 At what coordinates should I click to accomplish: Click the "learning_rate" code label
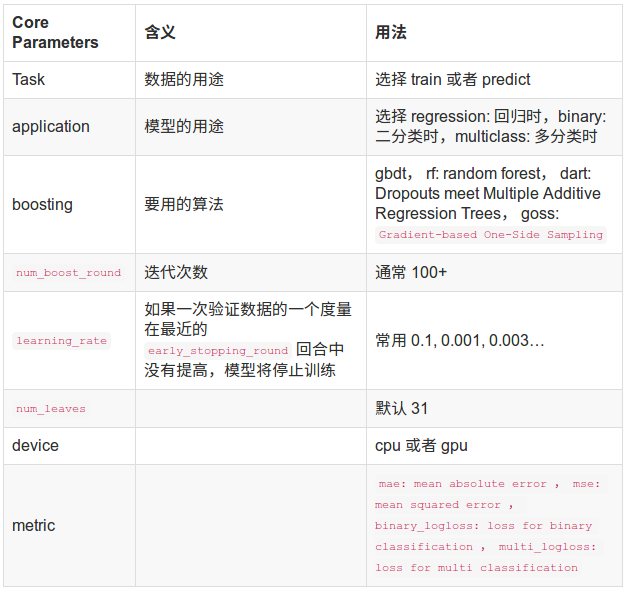(x=61, y=341)
